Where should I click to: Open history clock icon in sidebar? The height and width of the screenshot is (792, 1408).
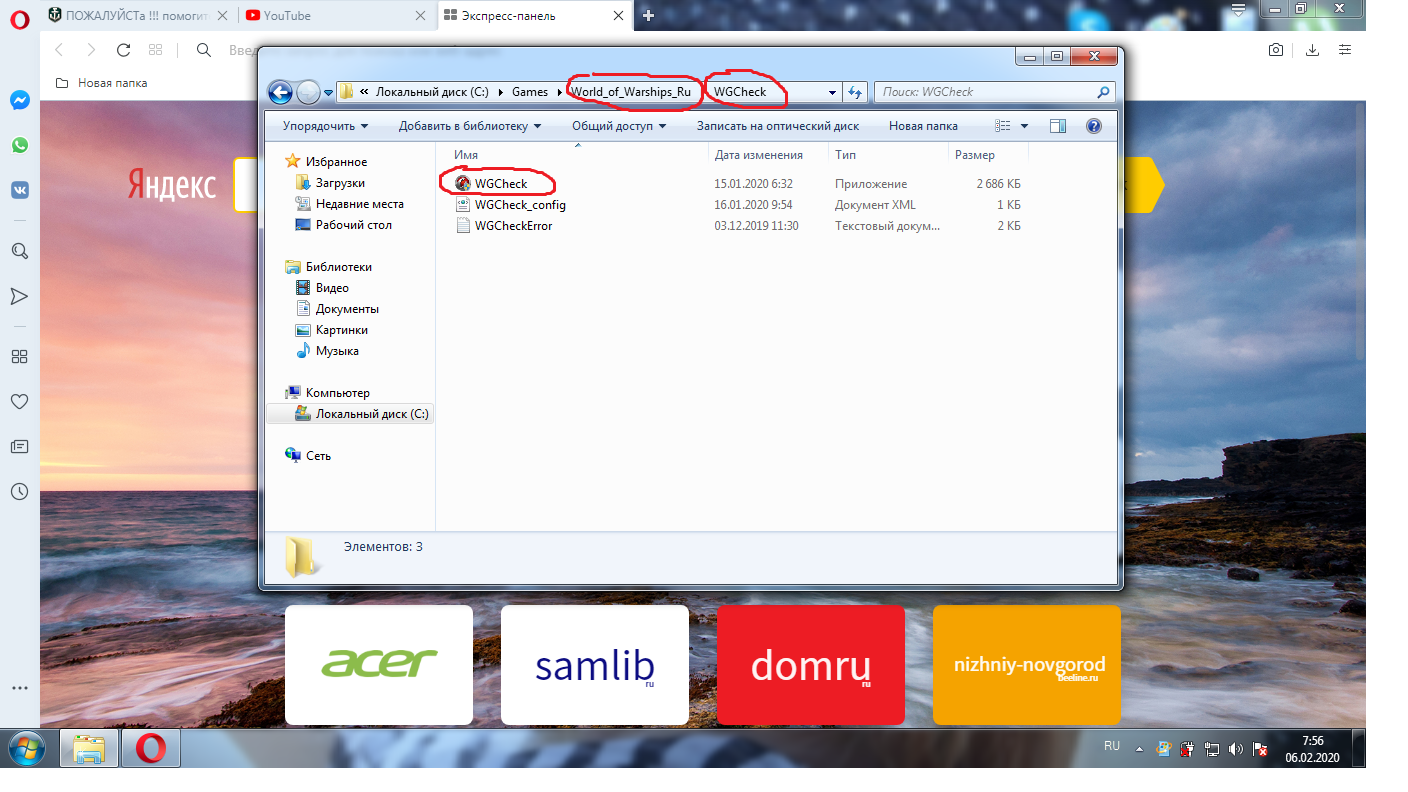tap(19, 491)
